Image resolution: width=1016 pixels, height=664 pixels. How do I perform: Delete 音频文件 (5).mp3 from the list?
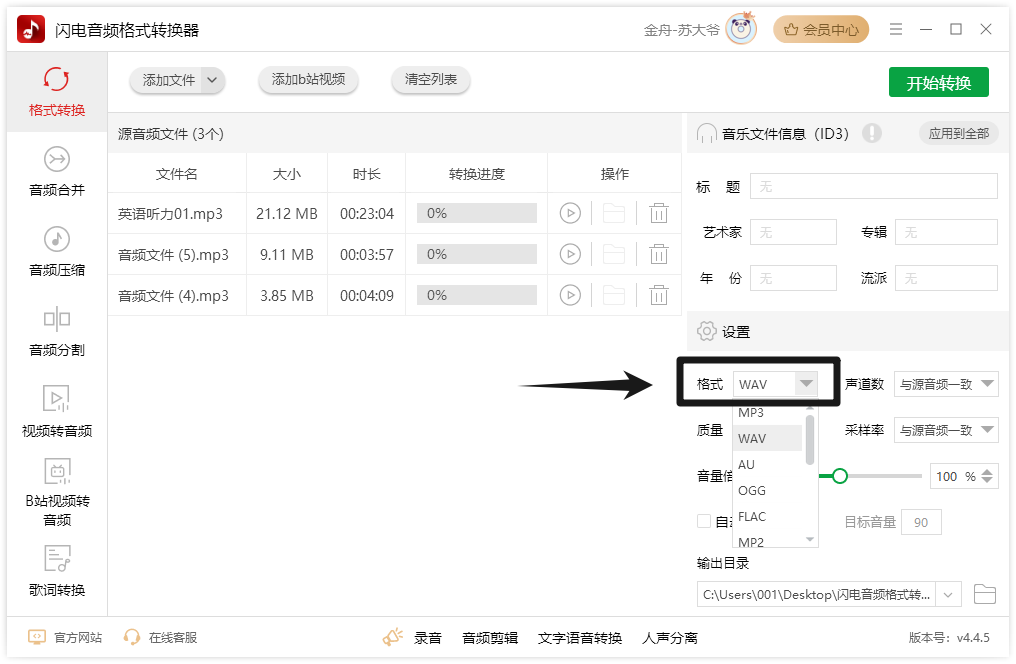click(x=659, y=254)
